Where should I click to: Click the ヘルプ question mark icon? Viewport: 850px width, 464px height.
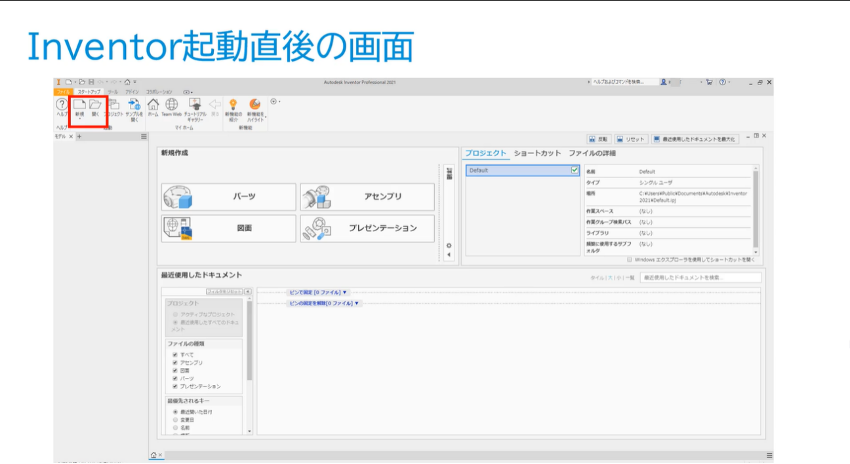click(62, 105)
